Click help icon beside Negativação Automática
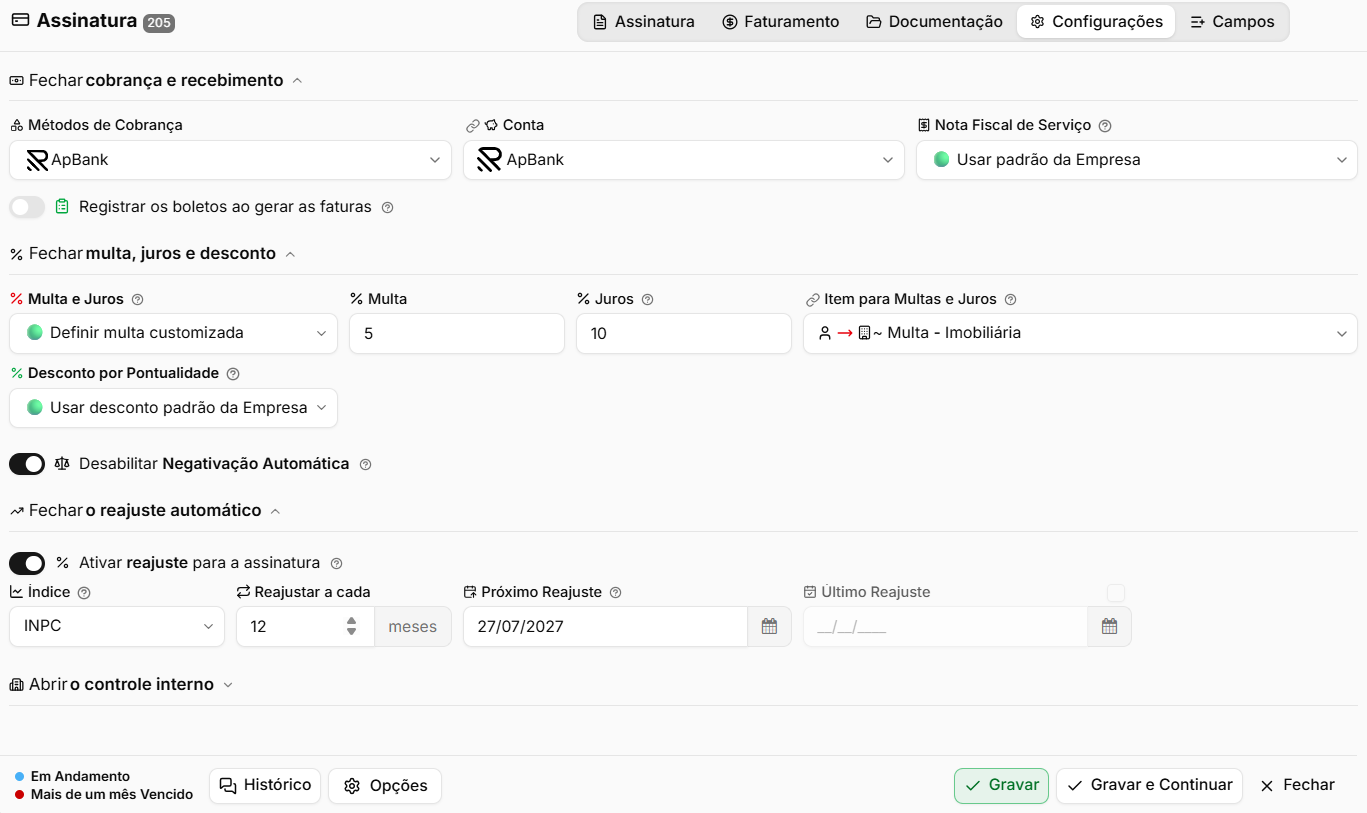 (x=365, y=465)
